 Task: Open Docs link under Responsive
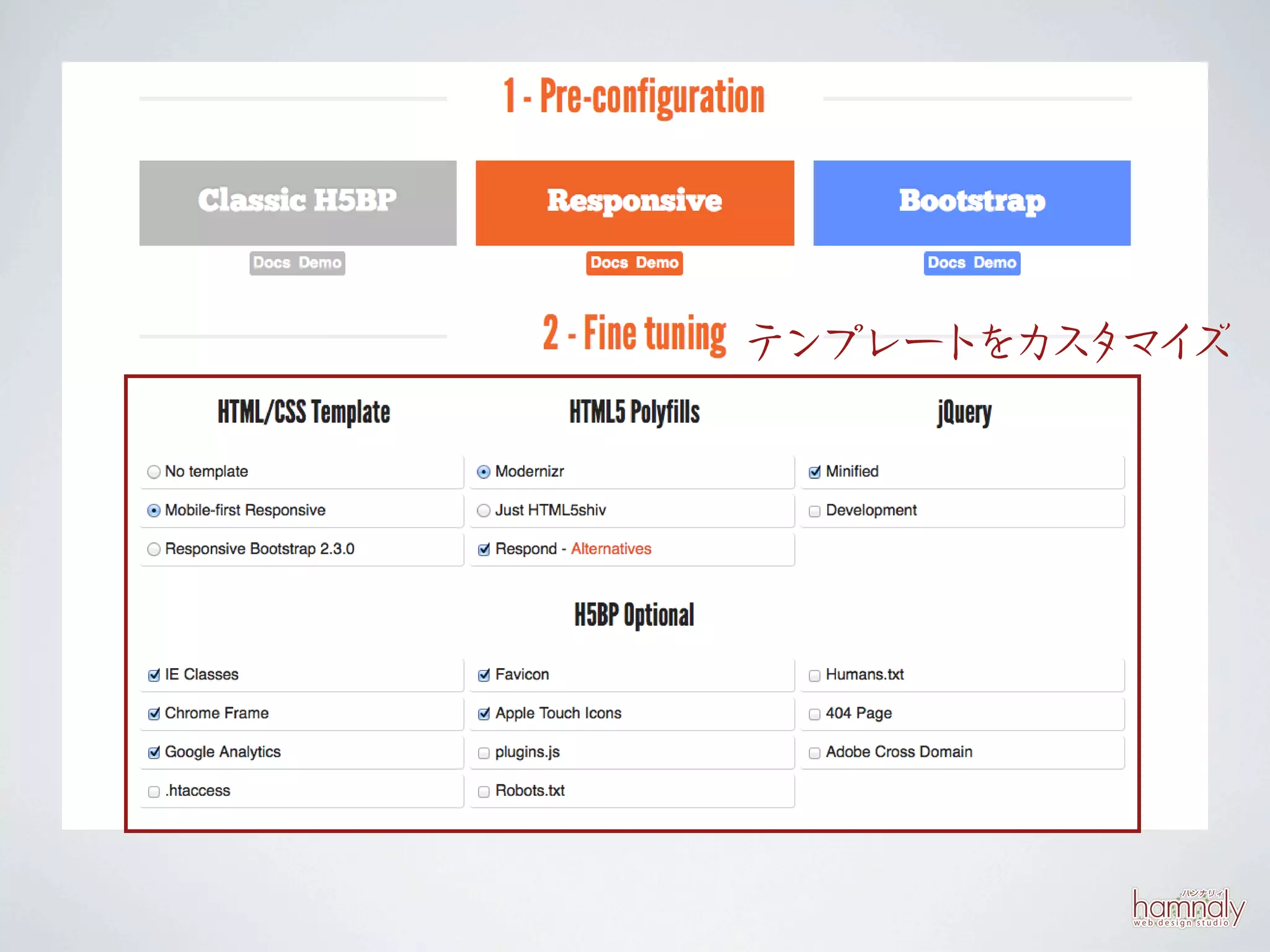pyautogui.click(x=609, y=263)
